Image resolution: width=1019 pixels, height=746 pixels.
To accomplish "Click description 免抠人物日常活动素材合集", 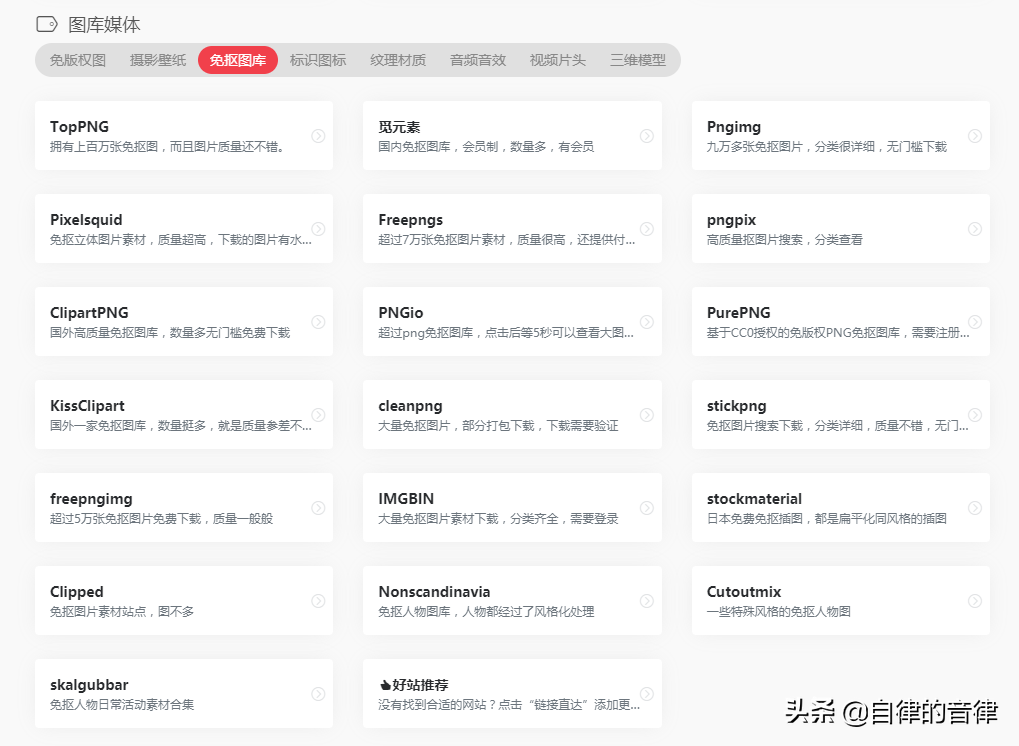I will click(x=122, y=704).
